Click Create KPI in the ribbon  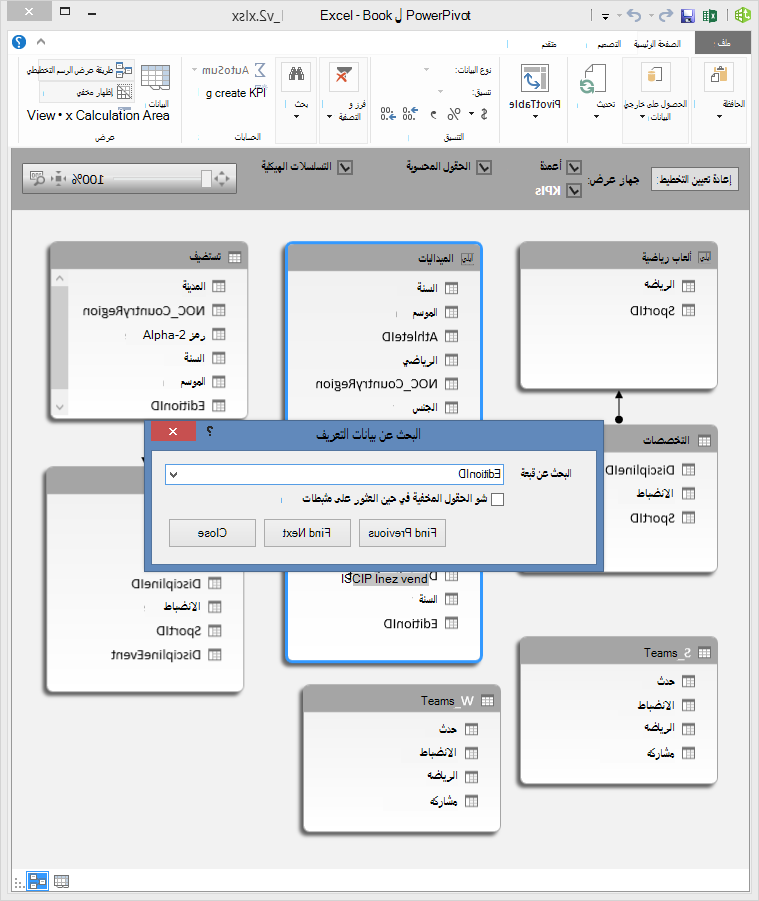(236, 93)
